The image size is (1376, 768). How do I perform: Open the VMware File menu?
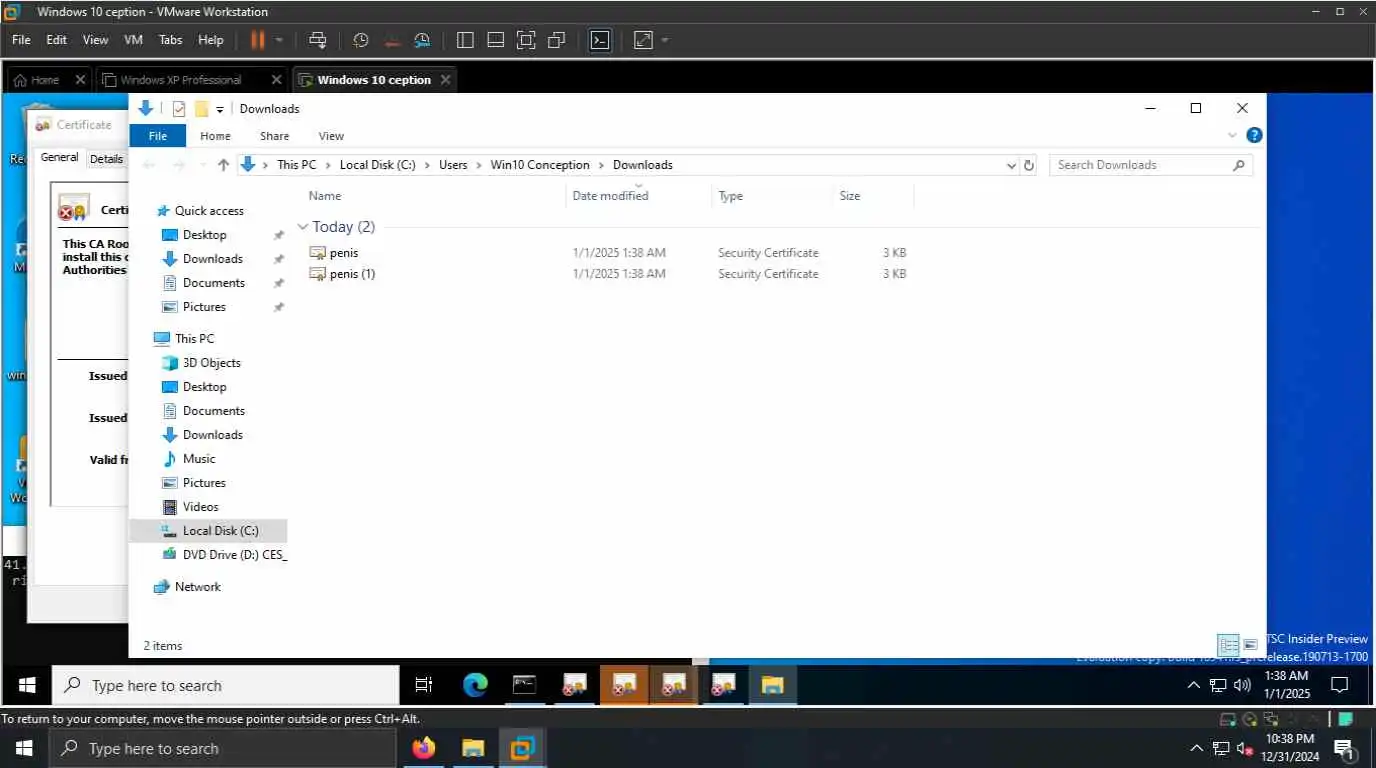[x=21, y=40]
